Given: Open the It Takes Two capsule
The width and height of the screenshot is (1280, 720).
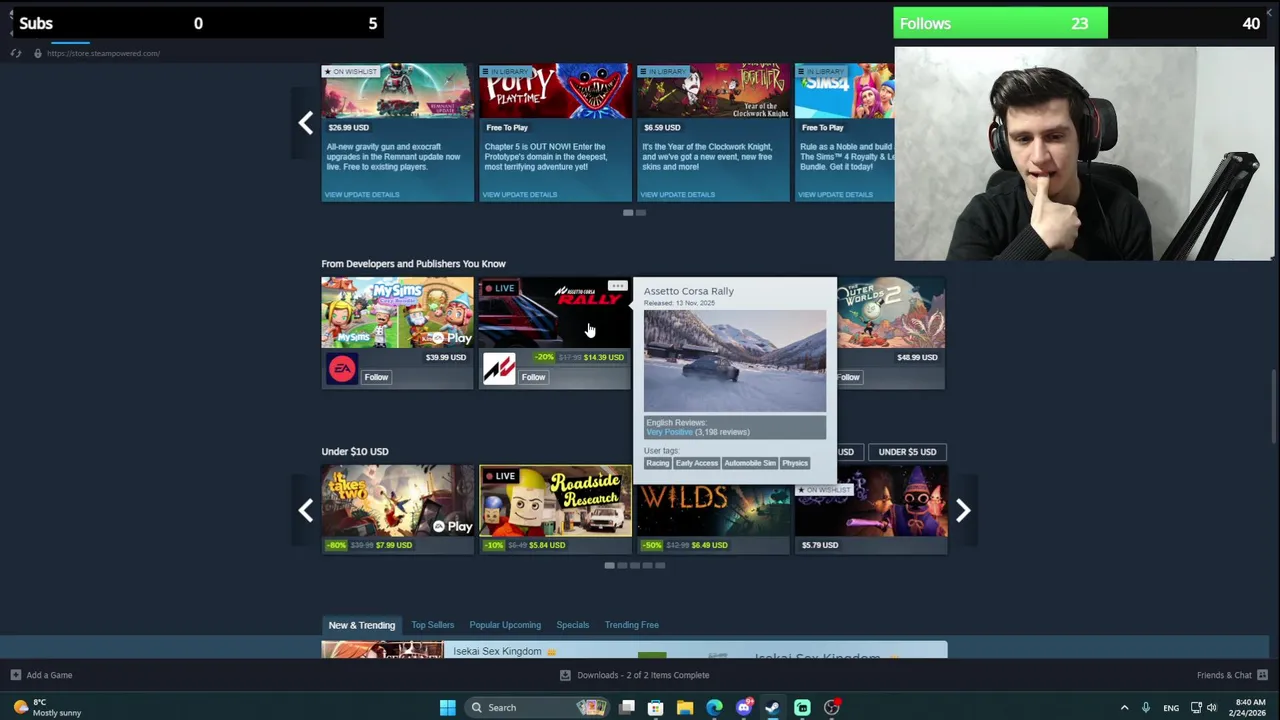Looking at the screenshot, I should tap(397, 501).
